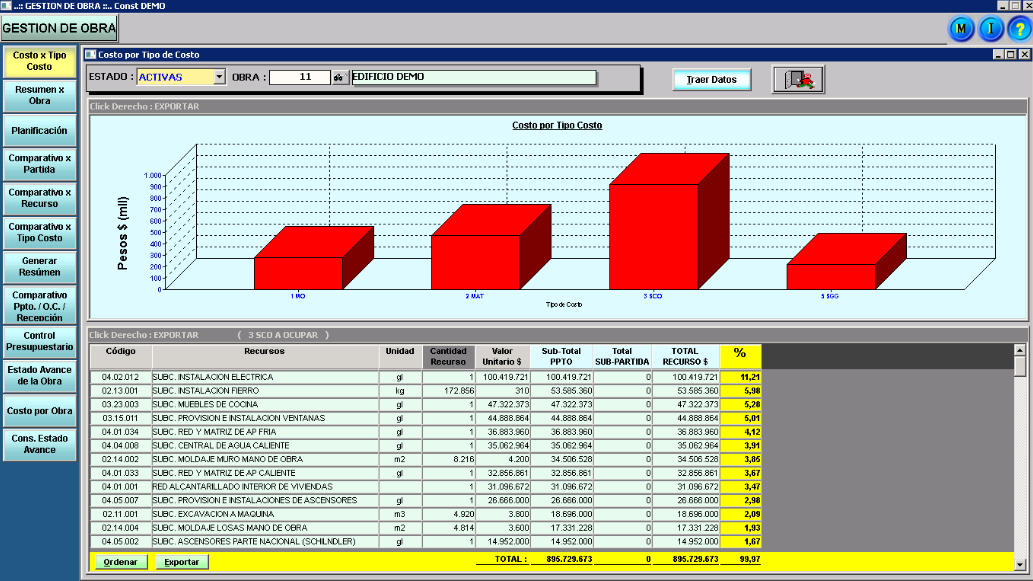Open the ESTADO dropdown showing ACTIVAS

(x=219, y=77)
